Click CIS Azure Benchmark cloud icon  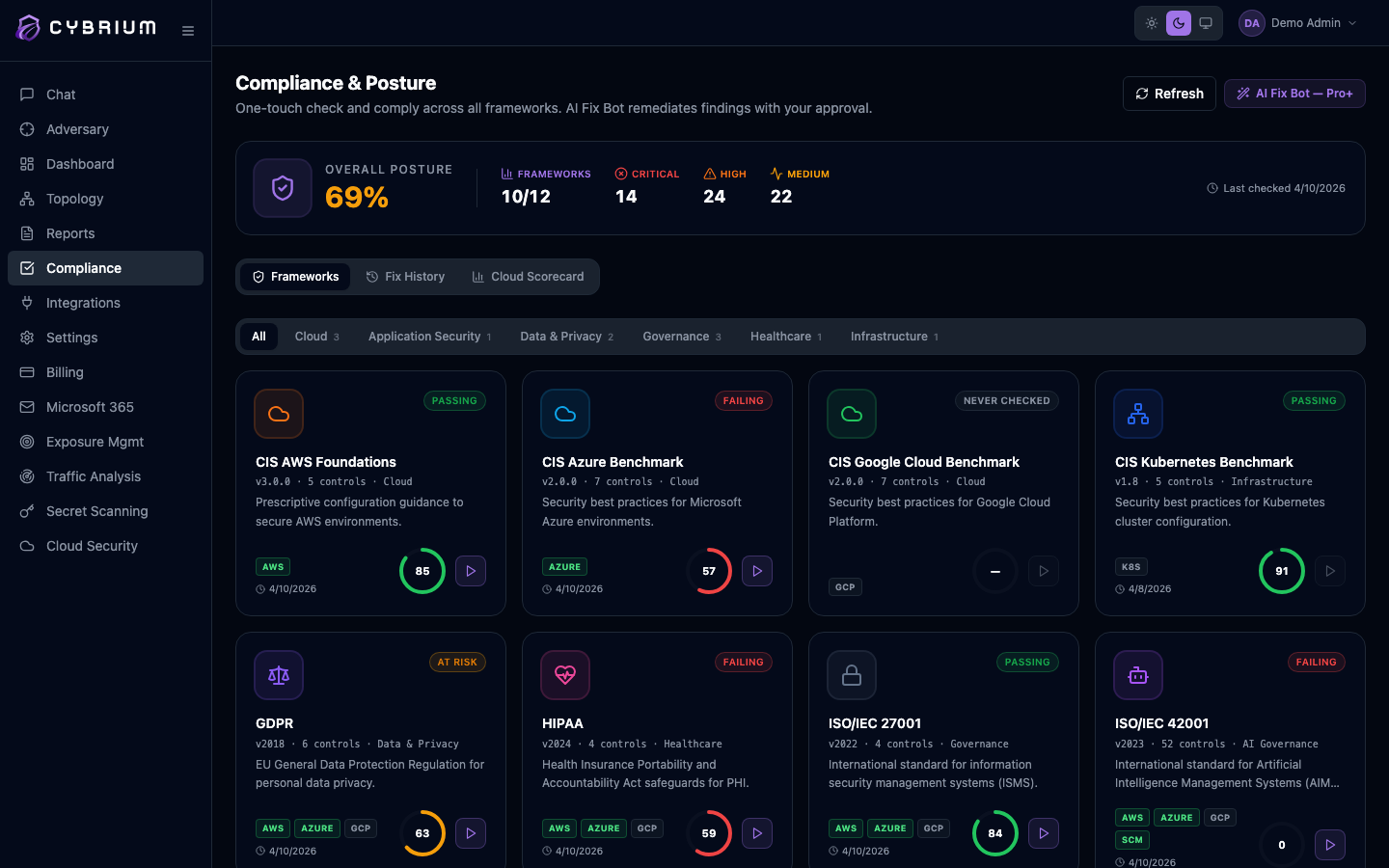565,414
